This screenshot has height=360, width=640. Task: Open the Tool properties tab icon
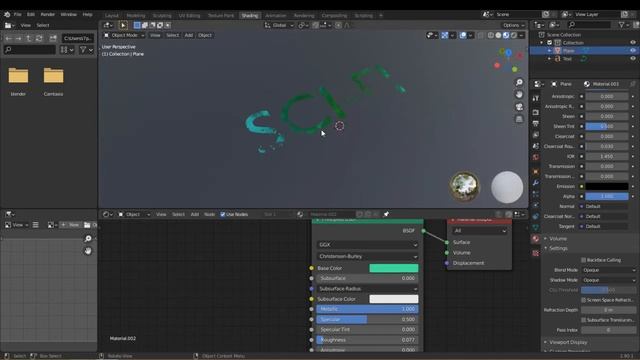(536, 98)
